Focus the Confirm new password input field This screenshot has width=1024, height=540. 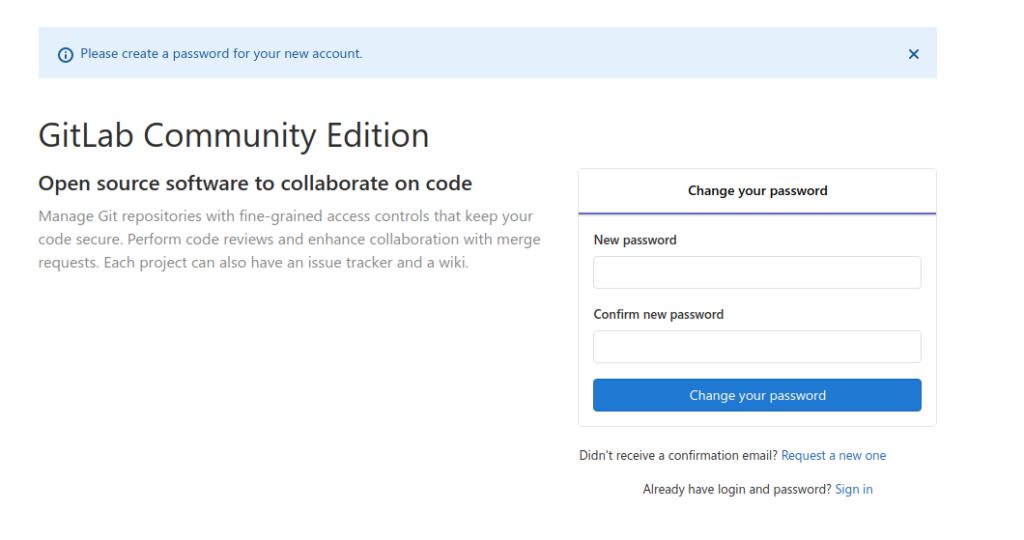tap(757, 347)
